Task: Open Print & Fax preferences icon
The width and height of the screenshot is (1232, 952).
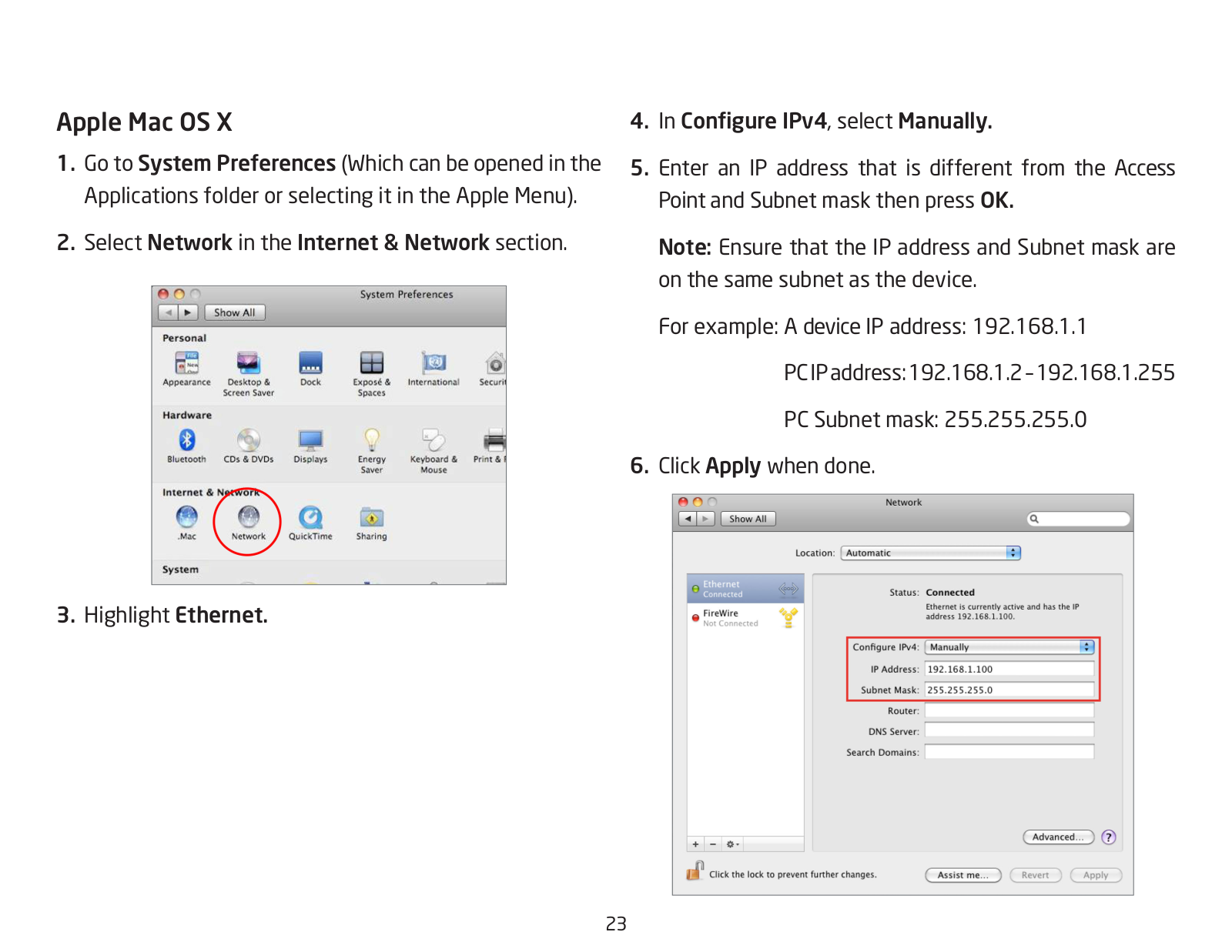Action: (490, 446)
